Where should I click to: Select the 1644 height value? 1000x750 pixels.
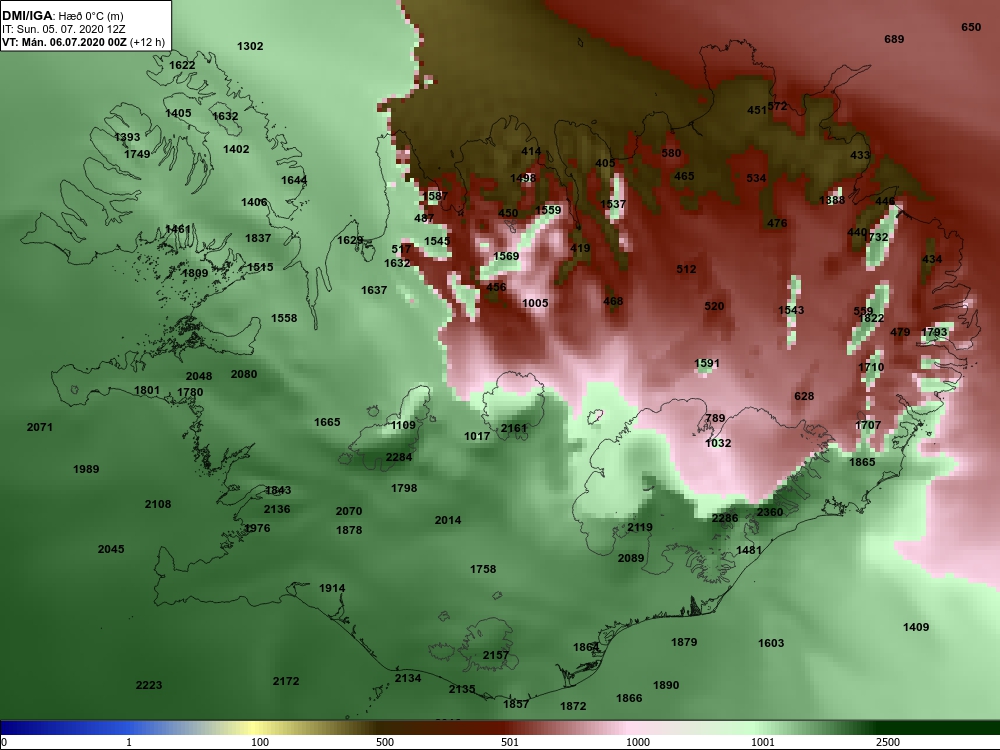[294, 180]
